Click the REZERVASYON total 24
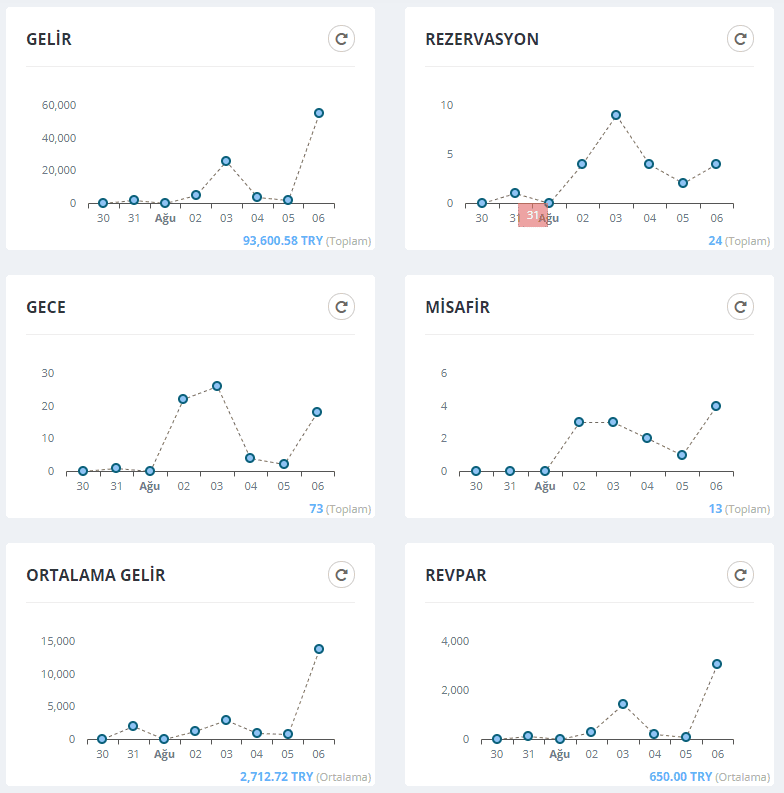Image resolution: width=784 pixels, height=793 pixels. [715, 241]
